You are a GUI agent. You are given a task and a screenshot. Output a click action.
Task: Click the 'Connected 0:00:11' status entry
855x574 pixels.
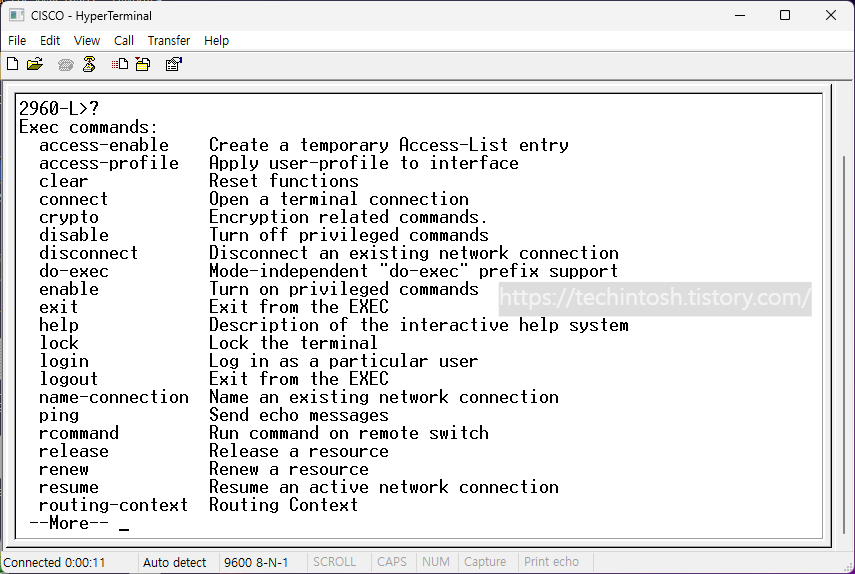pos(54,562)
